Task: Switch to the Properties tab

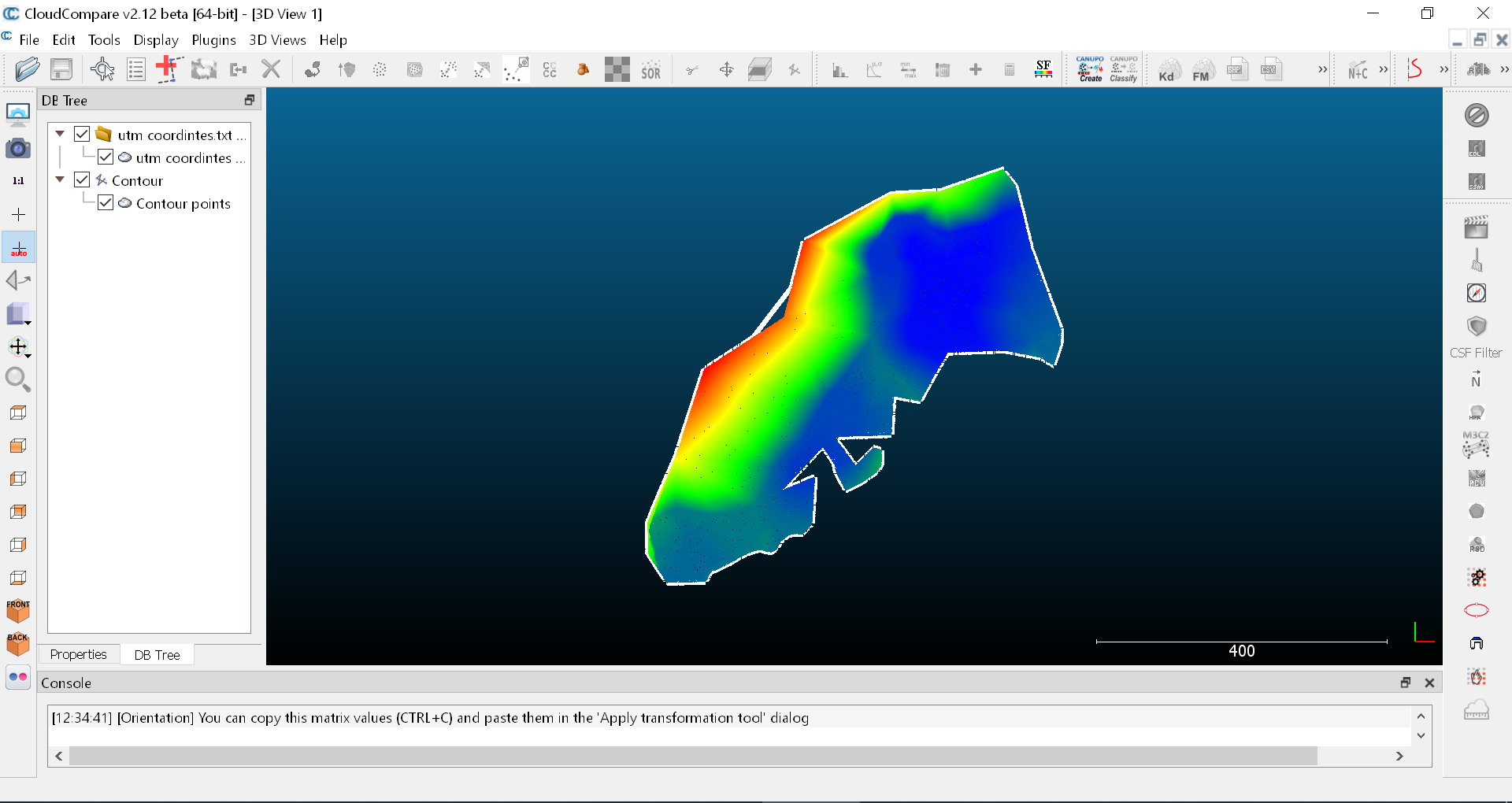Action: (78, 654)
